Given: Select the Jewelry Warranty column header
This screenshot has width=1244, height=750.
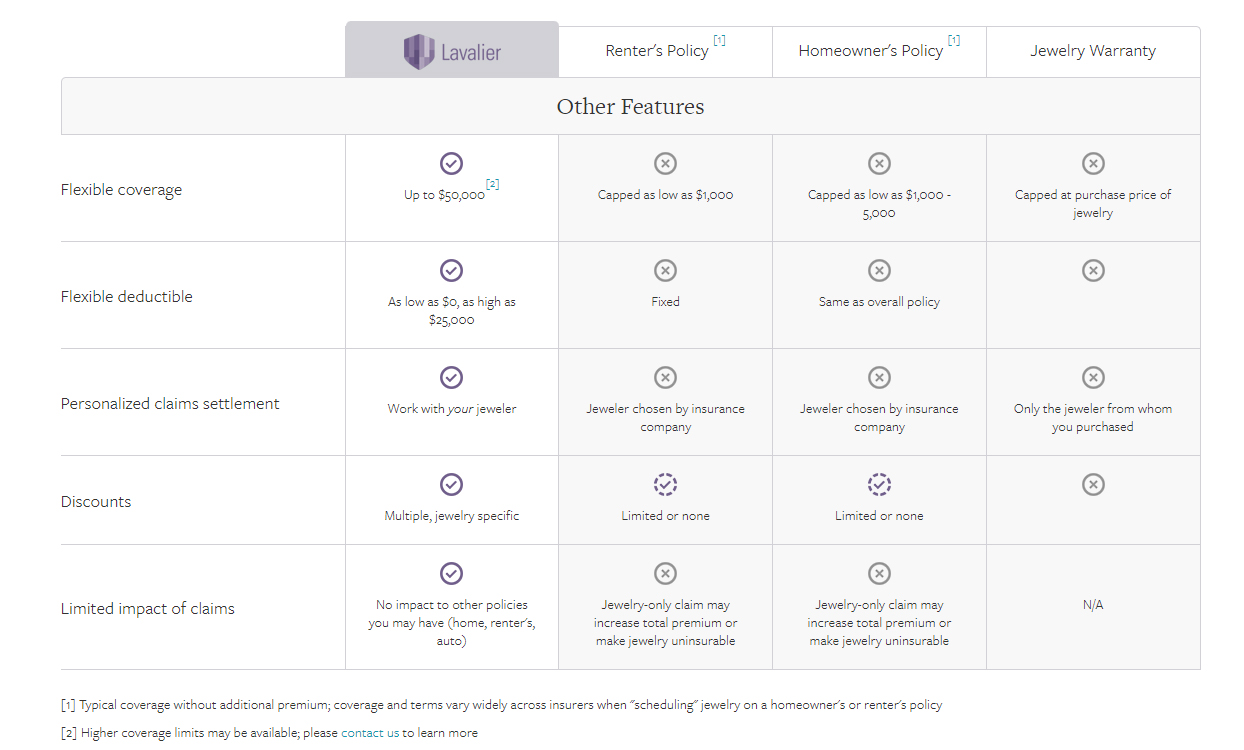Looking at the screenshot, I should [x=1093, y=51].
